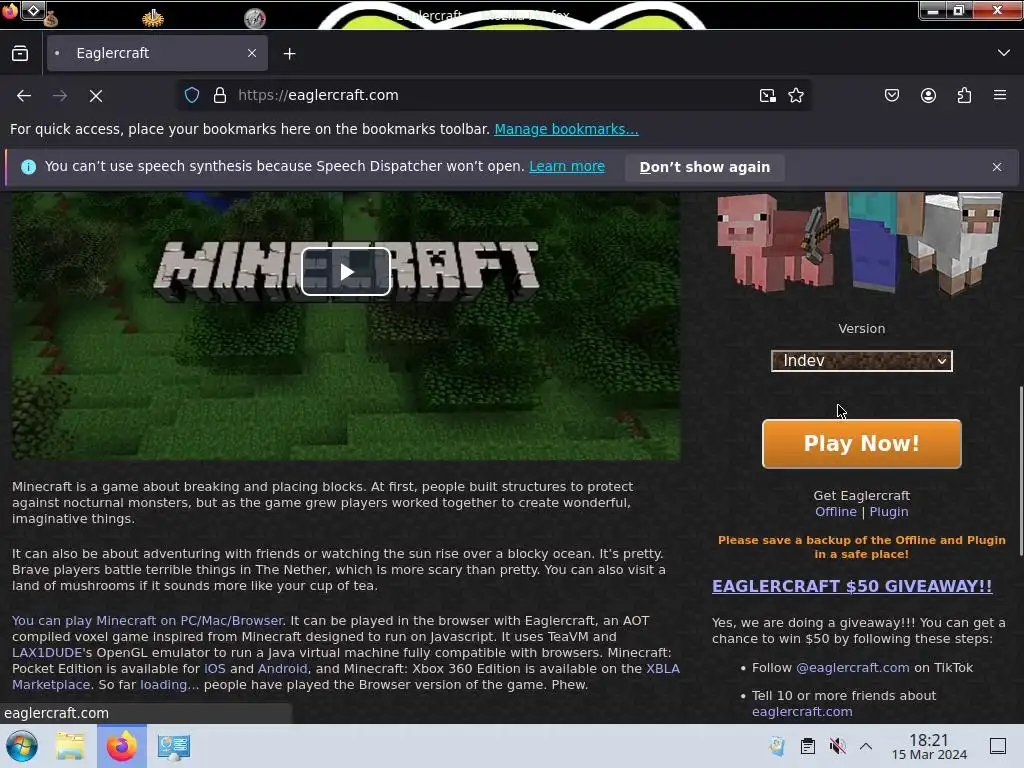Open the EAGLERCRAFT $50 GIVEAWAY heading link
1024x768 pixels.
852,586
